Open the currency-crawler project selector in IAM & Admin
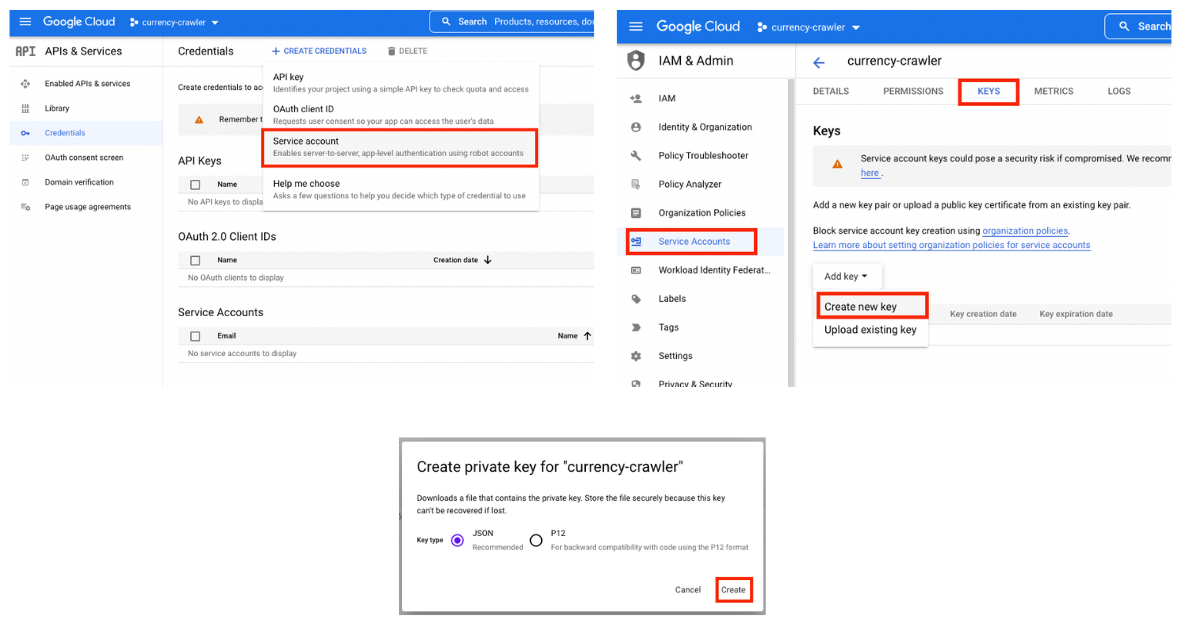 (x=809, y=27)
